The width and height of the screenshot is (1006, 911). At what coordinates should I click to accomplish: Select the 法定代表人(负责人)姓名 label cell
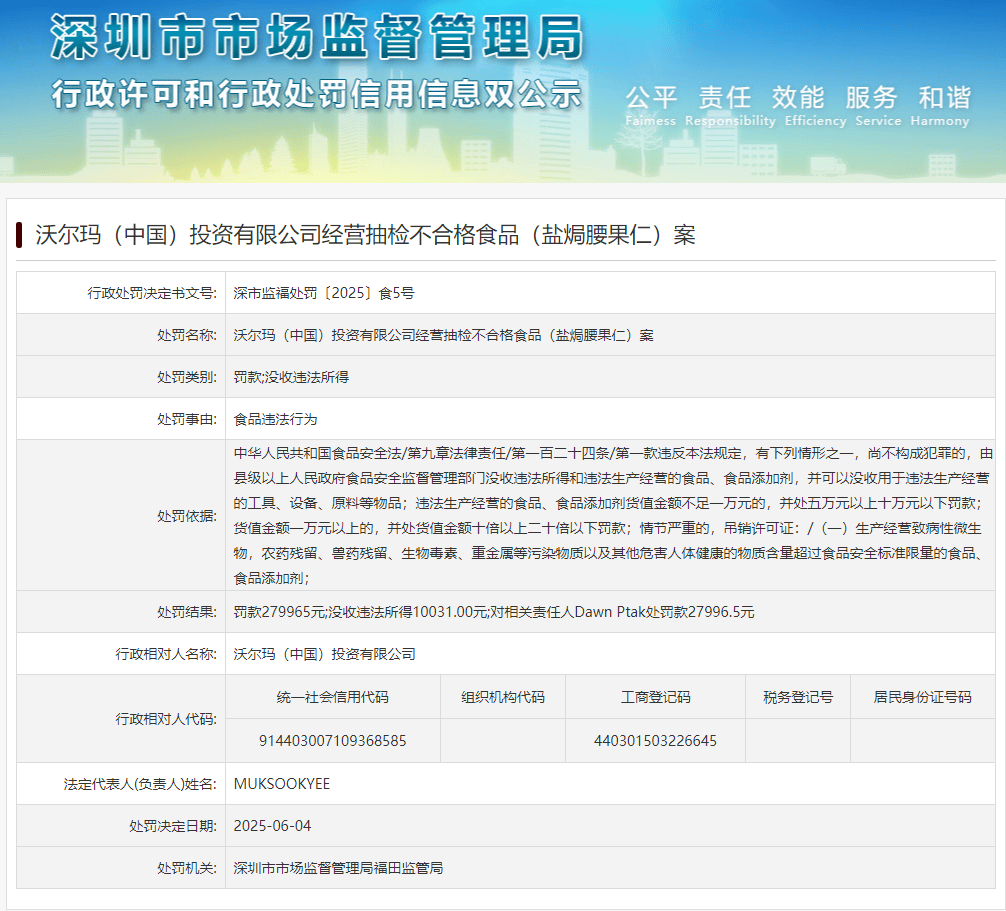click(121, 784)
